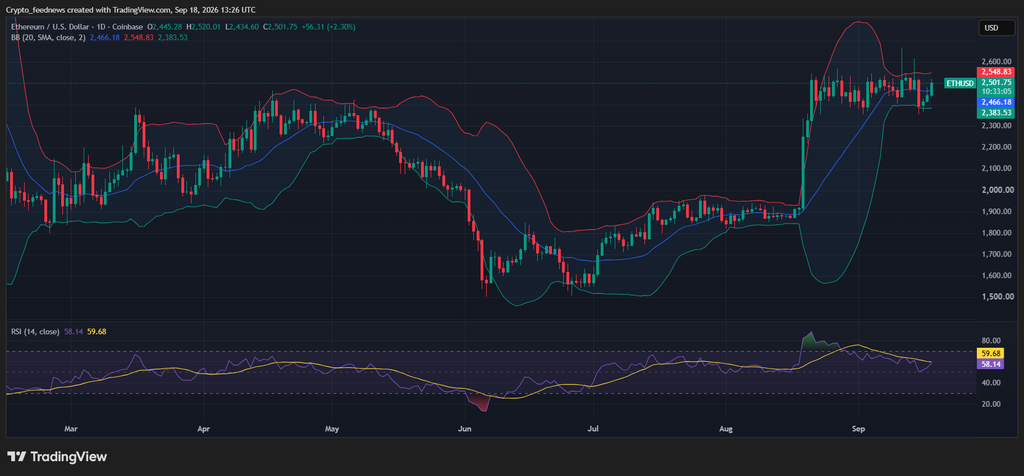Click the purple 58.14 value in RSI legend

[x=72, y=332]
